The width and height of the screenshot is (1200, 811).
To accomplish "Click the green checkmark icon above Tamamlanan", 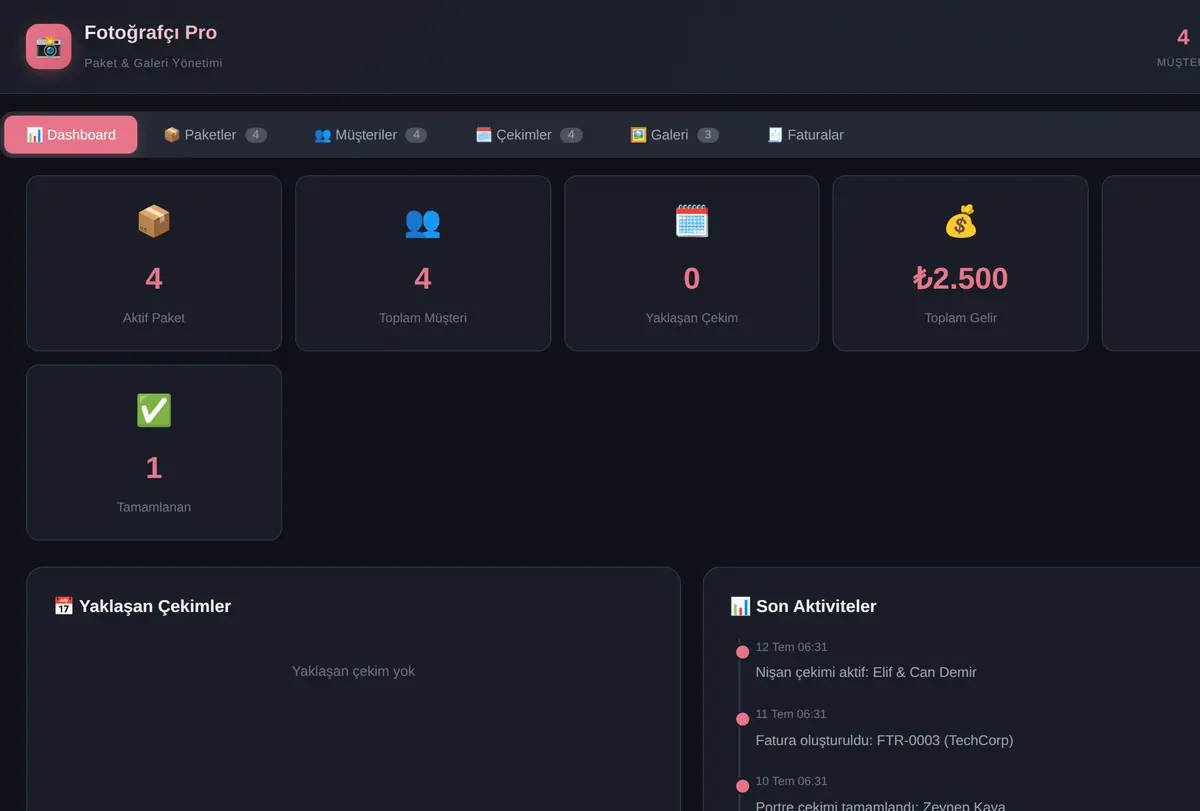I will pyautogui.click(x=154, y=410).
